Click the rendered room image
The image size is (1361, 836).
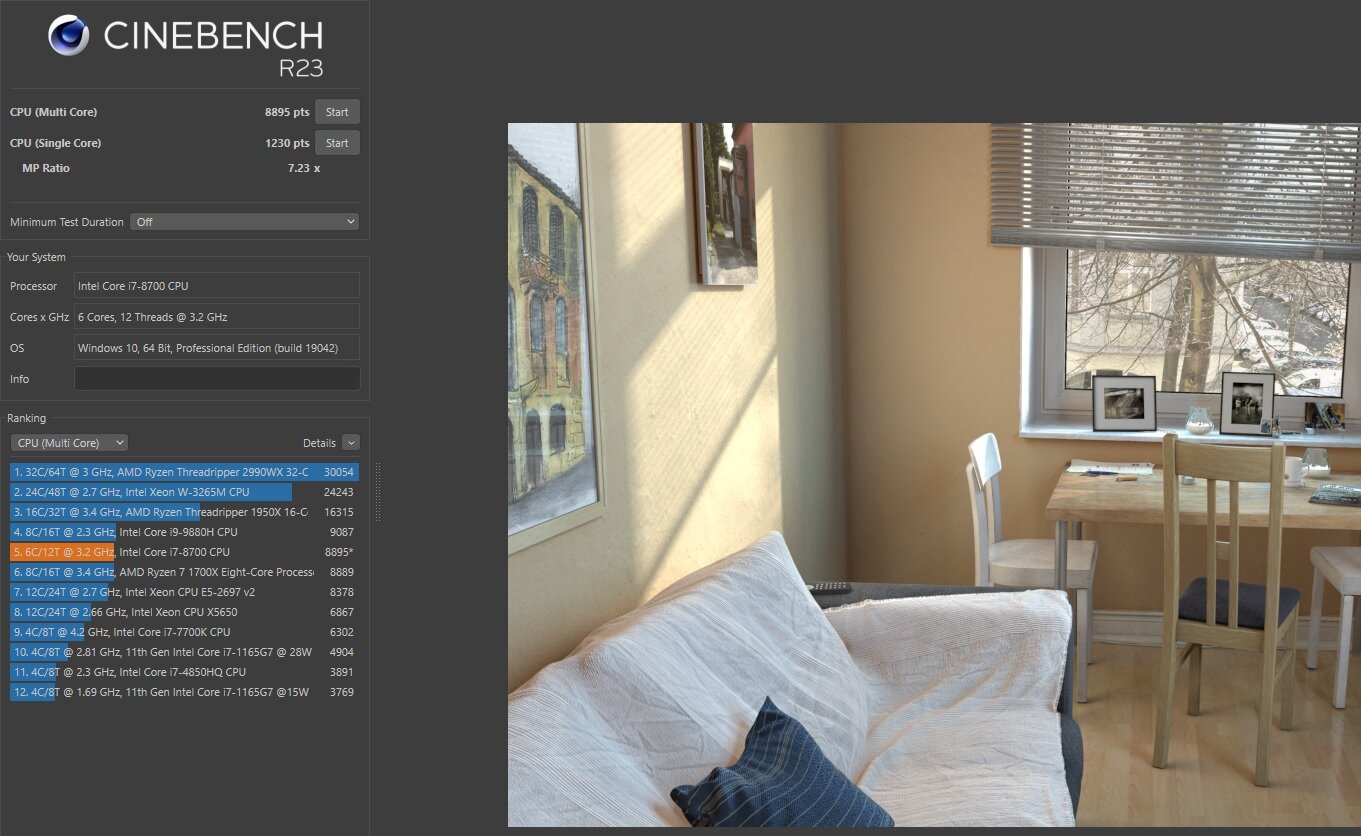[x=934, y=475]
